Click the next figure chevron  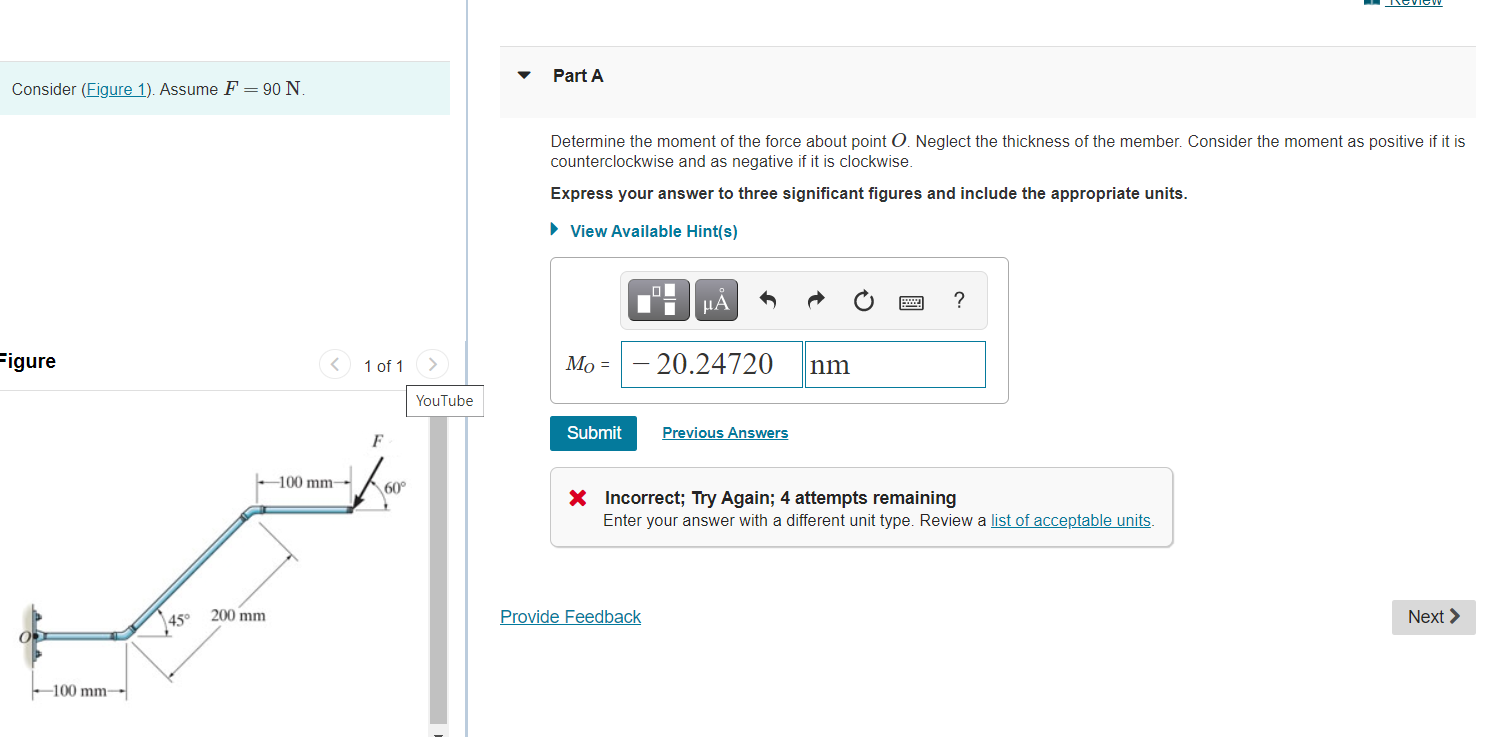pyautogui.click(x=431, y=364)
